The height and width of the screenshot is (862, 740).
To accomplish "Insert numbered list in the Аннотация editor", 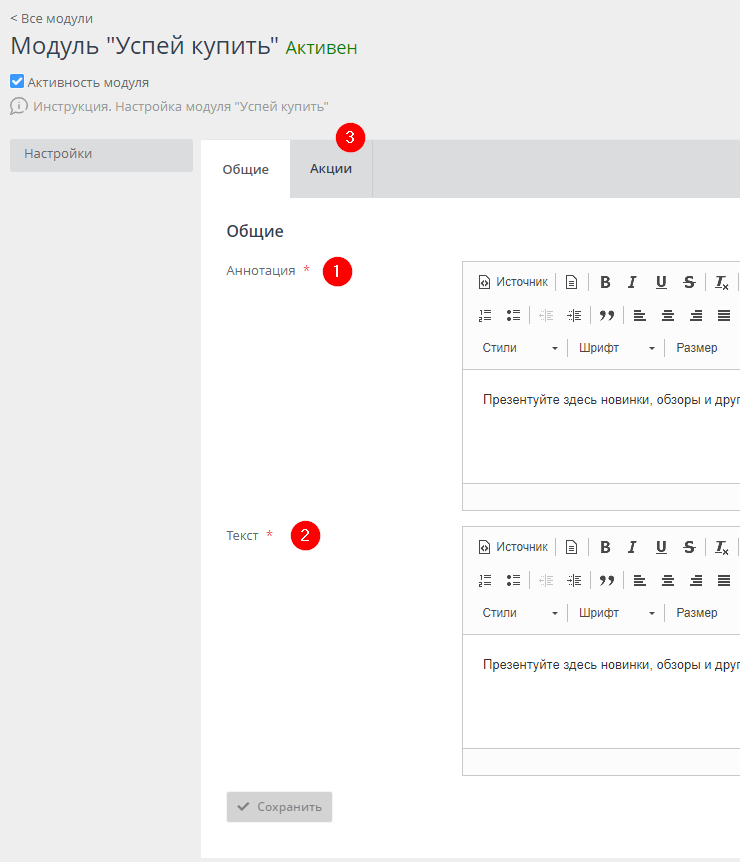I will (485, 315).
